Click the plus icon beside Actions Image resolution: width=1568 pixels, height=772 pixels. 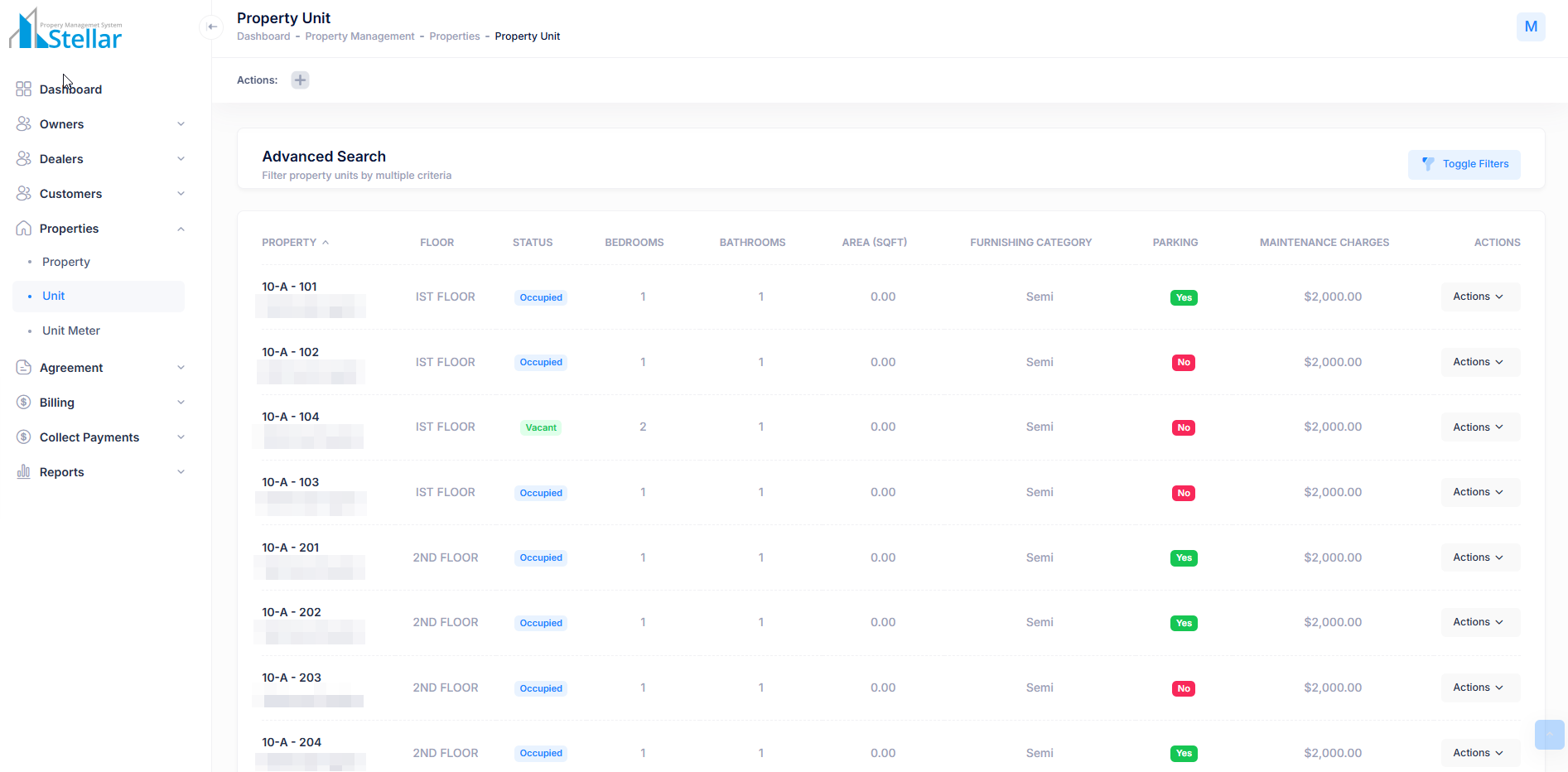coord(300,80)
